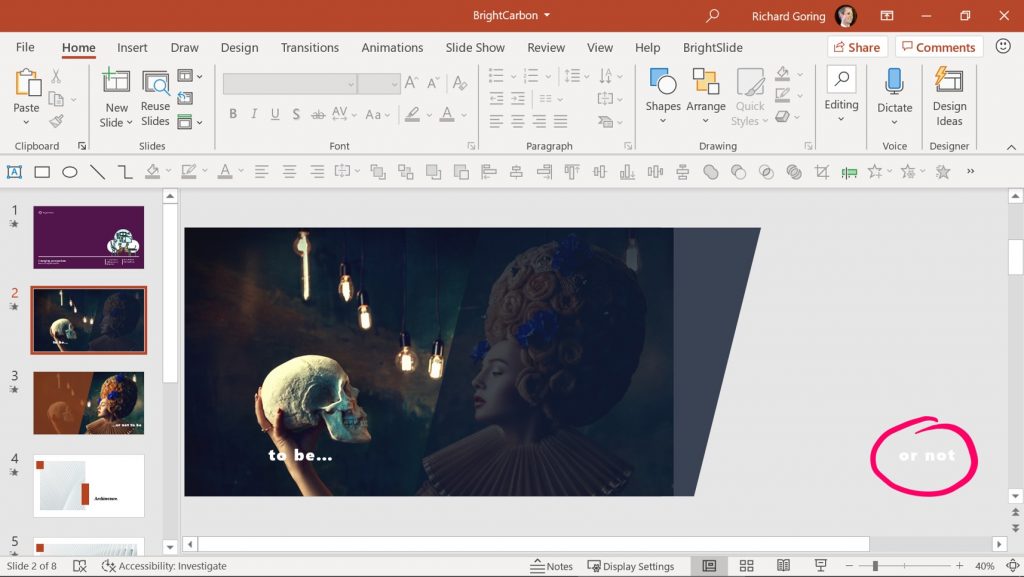Open font name combo box
The image size is (1024, 577).
point(289,84)
